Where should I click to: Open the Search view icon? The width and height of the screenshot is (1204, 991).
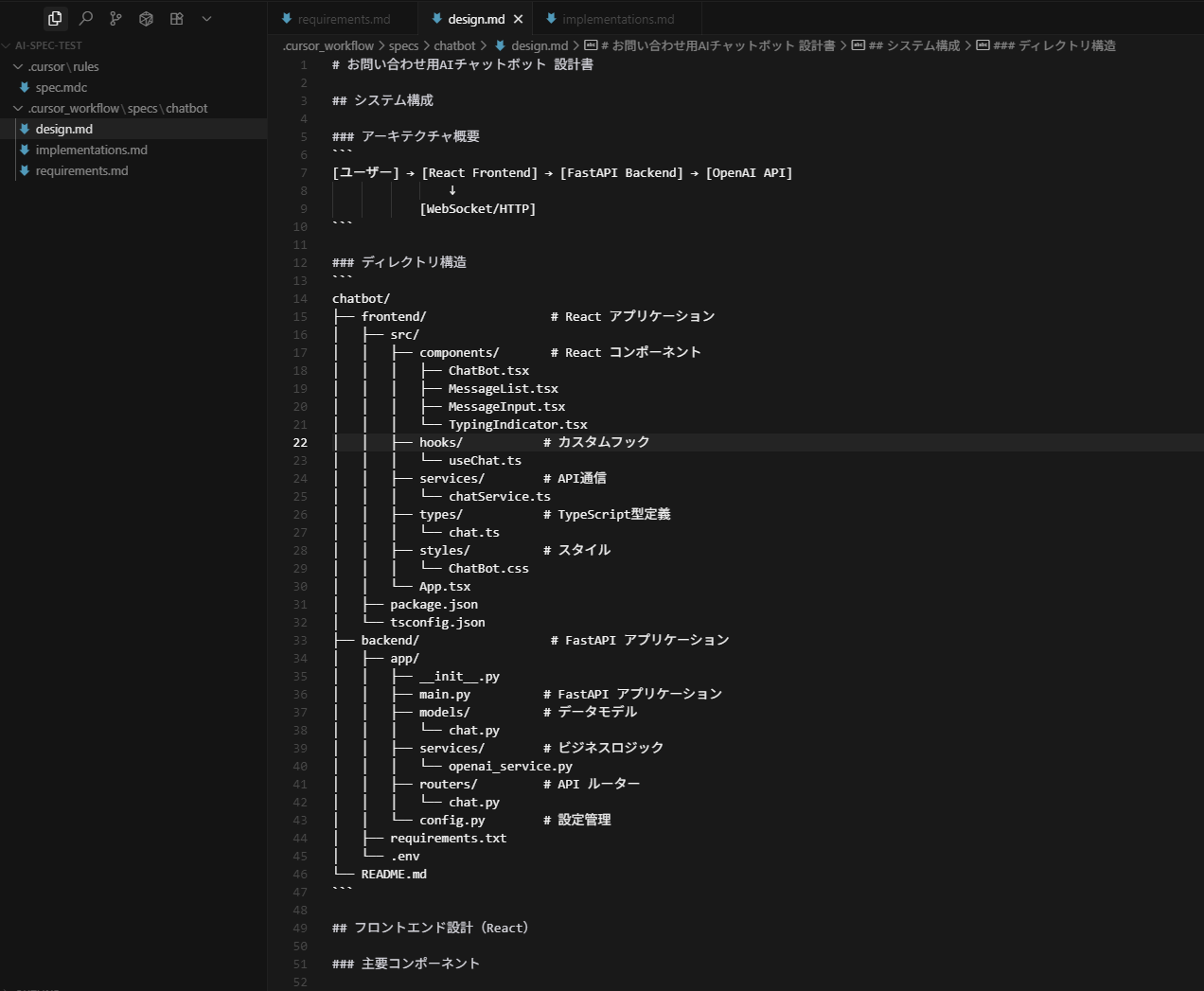pos(85,18)
